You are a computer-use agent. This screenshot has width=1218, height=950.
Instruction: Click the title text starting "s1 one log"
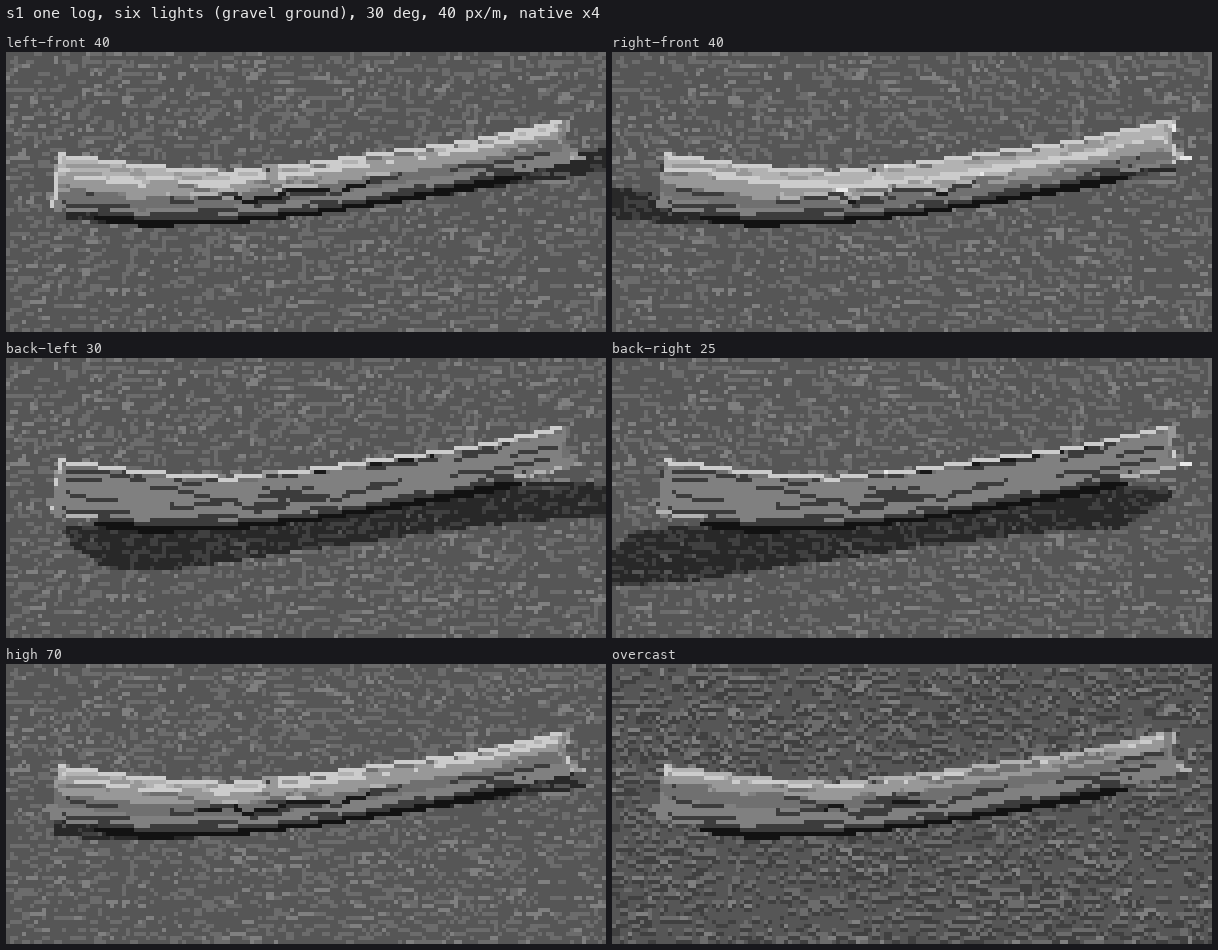click(303, 13)
